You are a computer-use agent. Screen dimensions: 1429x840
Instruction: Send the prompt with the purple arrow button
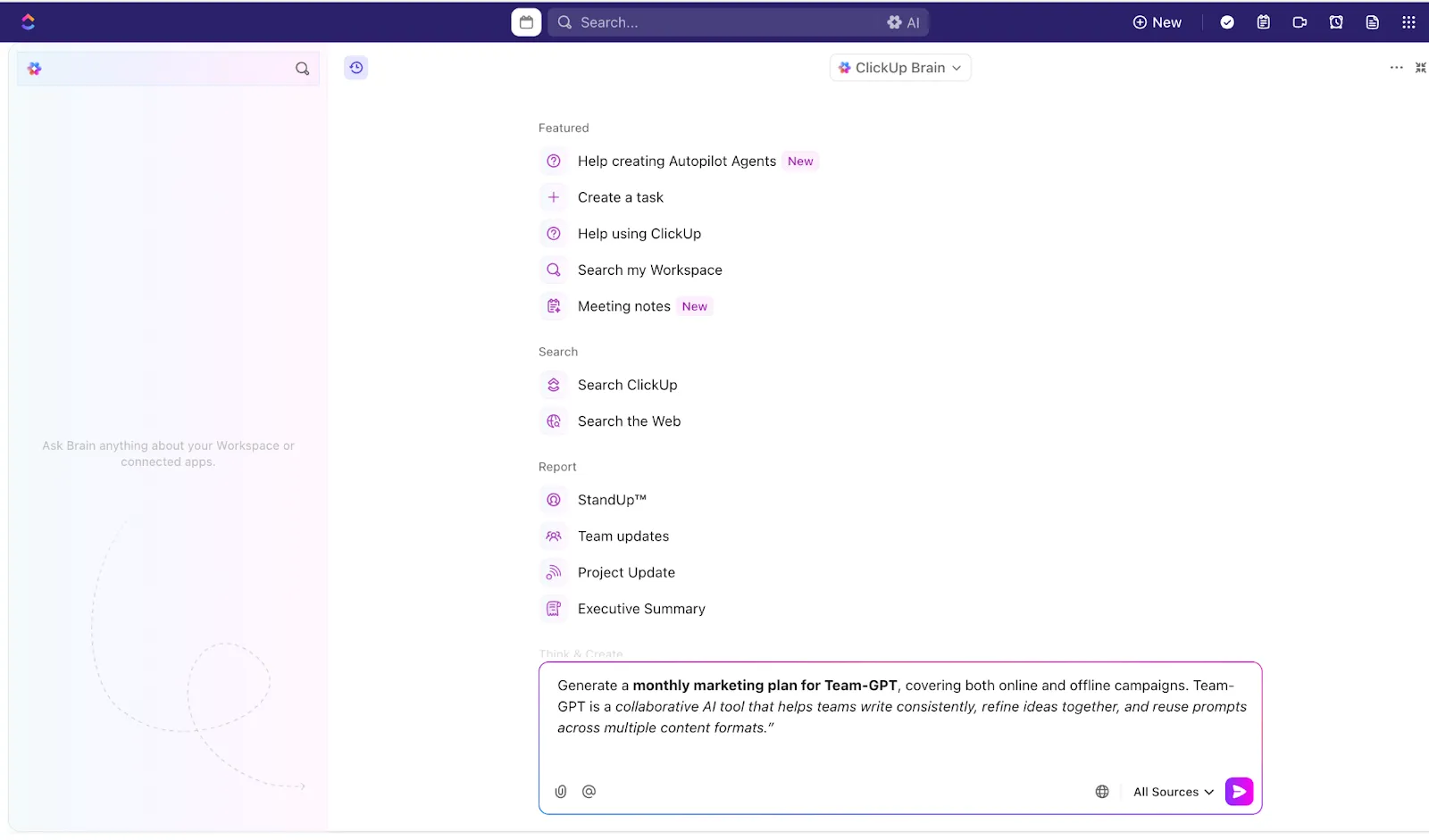click(x=1240, y=792)
